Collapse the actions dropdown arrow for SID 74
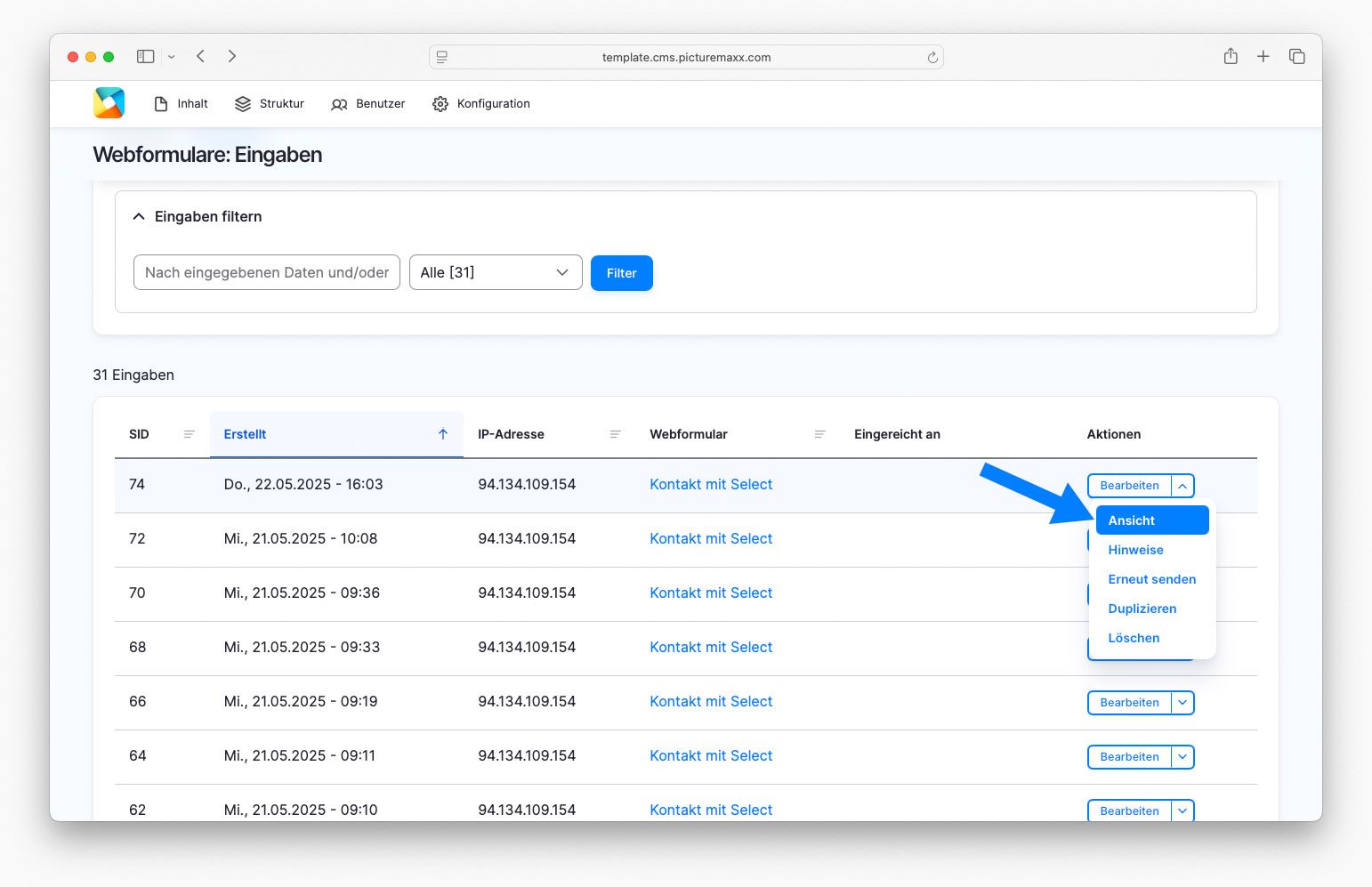1372x887 pixels. 1182,486
